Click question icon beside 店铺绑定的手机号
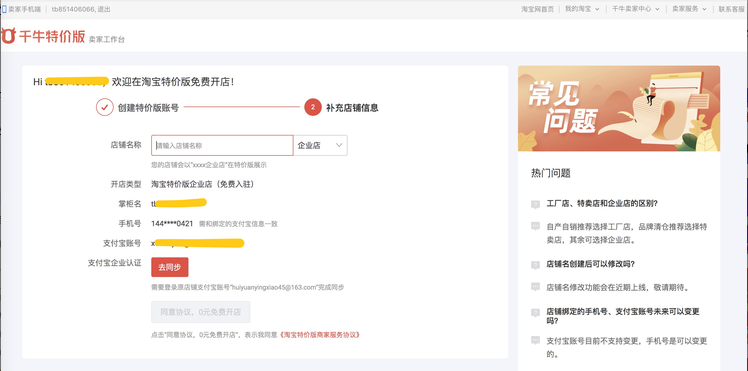748x371 pixels. coord(535,313)
